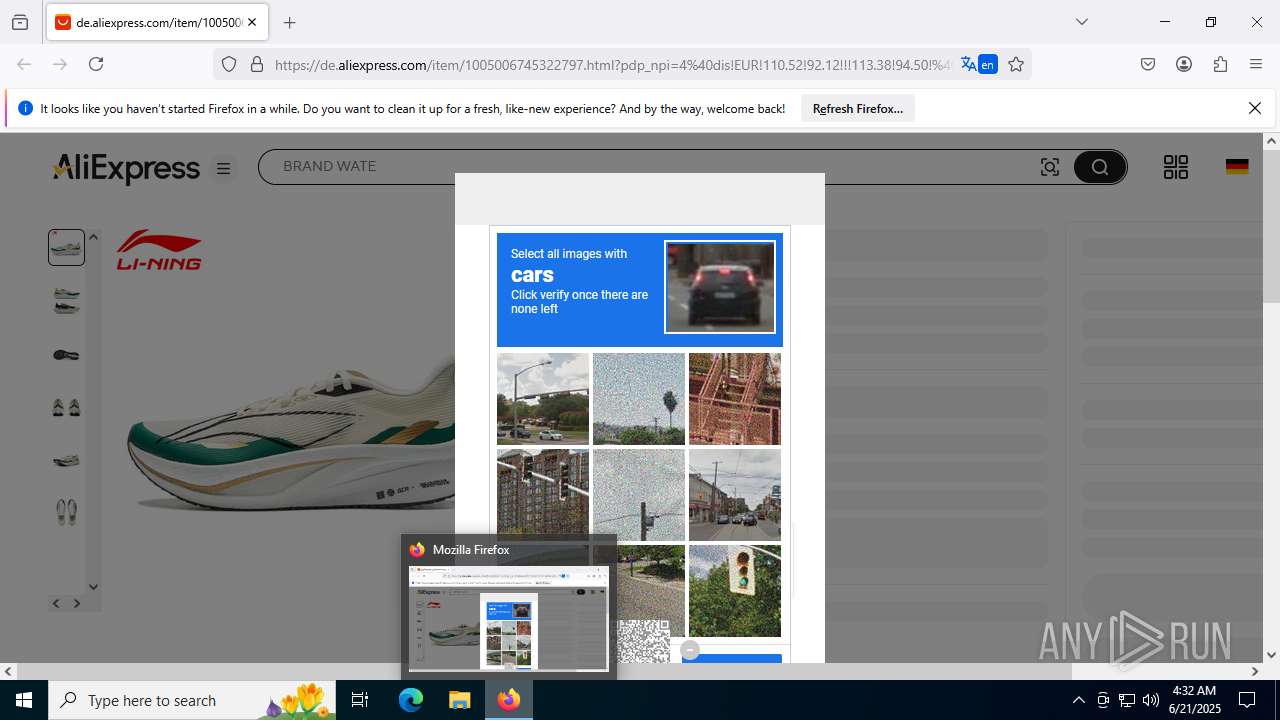Open the Windows notification center icon

click(x=1247, y=700)
